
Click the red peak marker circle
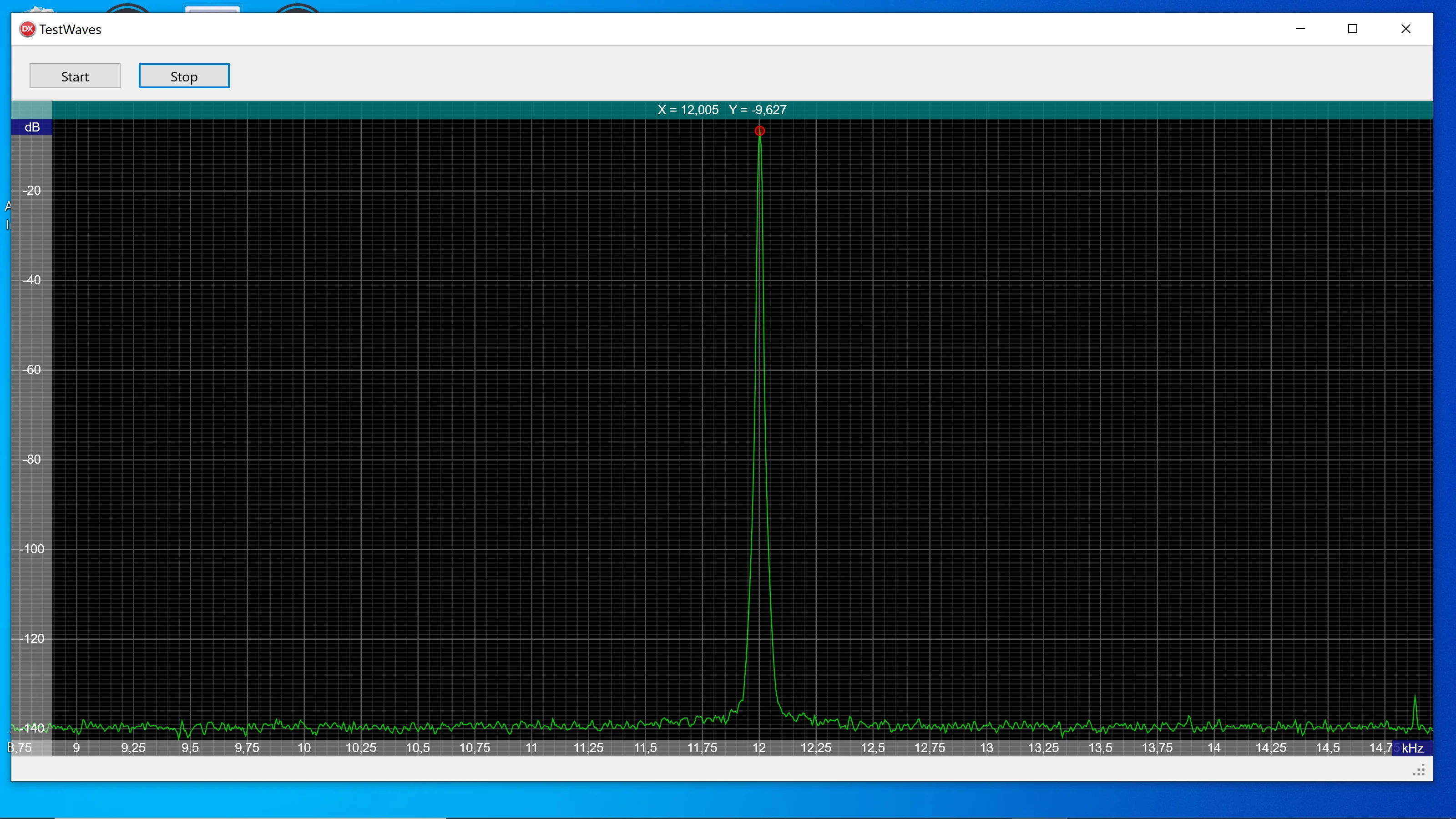point(759,131)
